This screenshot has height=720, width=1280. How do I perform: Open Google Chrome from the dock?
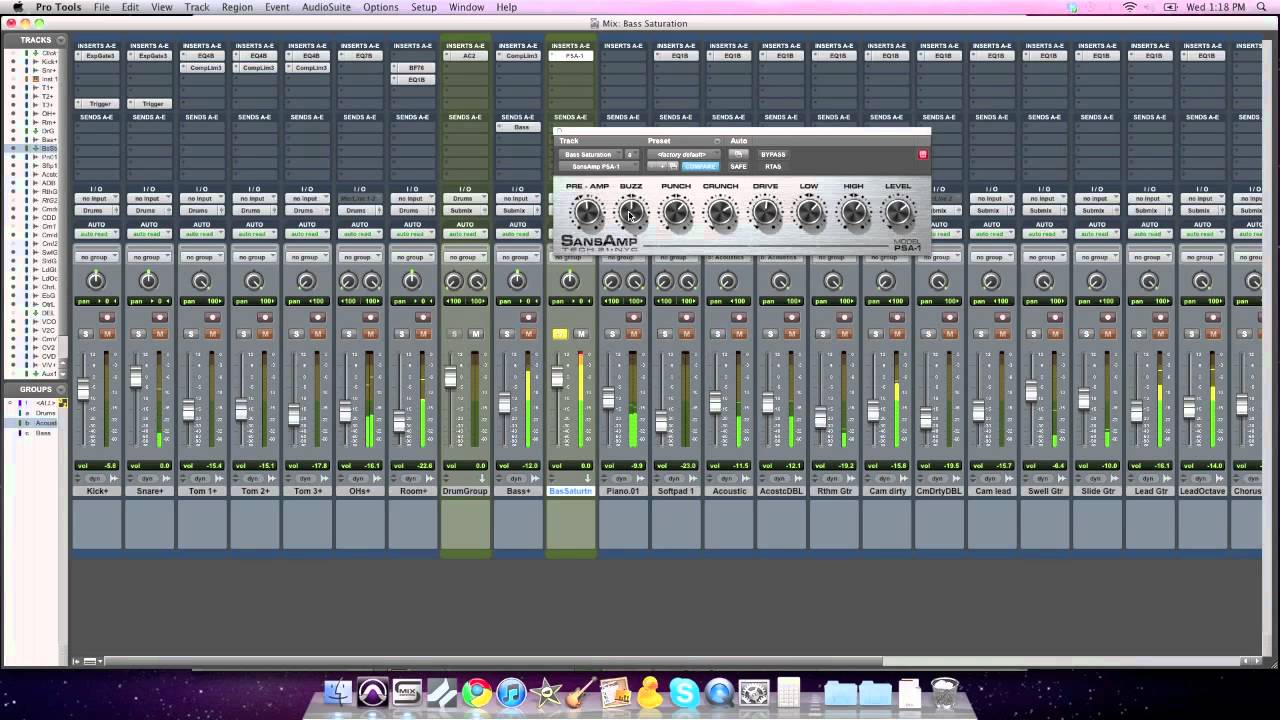click(x=476, y=692)
